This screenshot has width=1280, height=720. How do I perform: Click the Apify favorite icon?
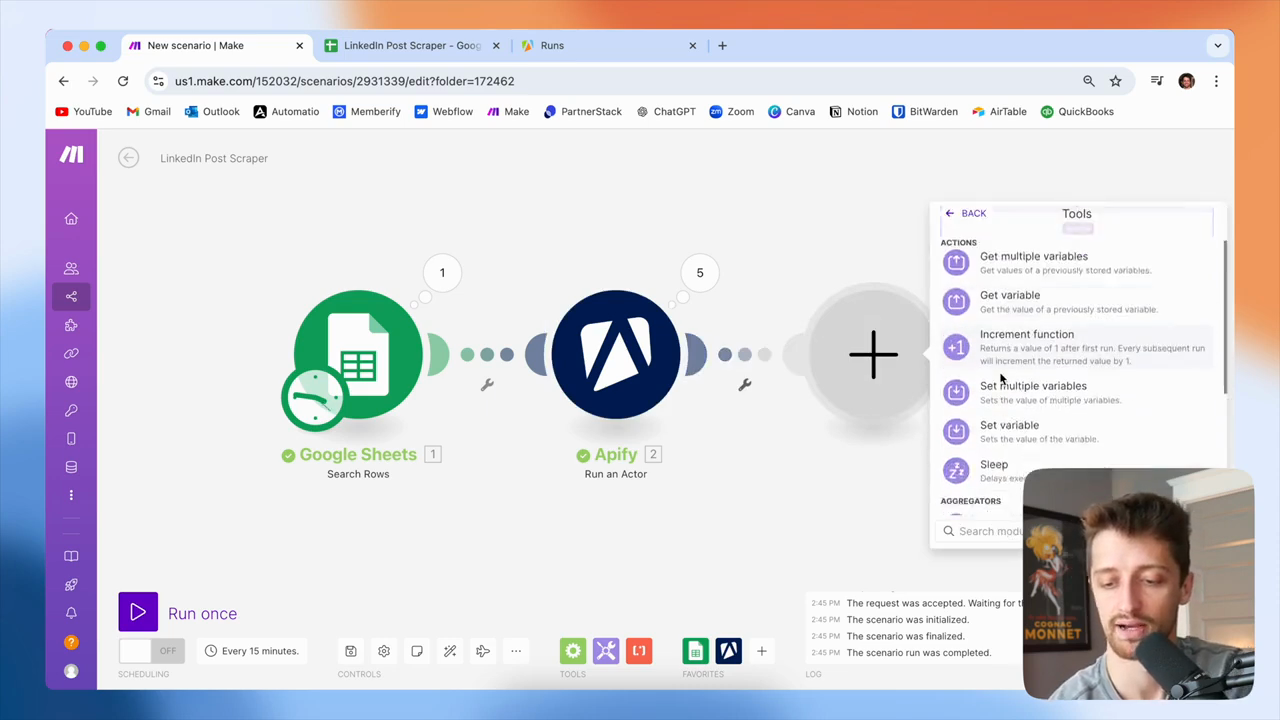728,651
